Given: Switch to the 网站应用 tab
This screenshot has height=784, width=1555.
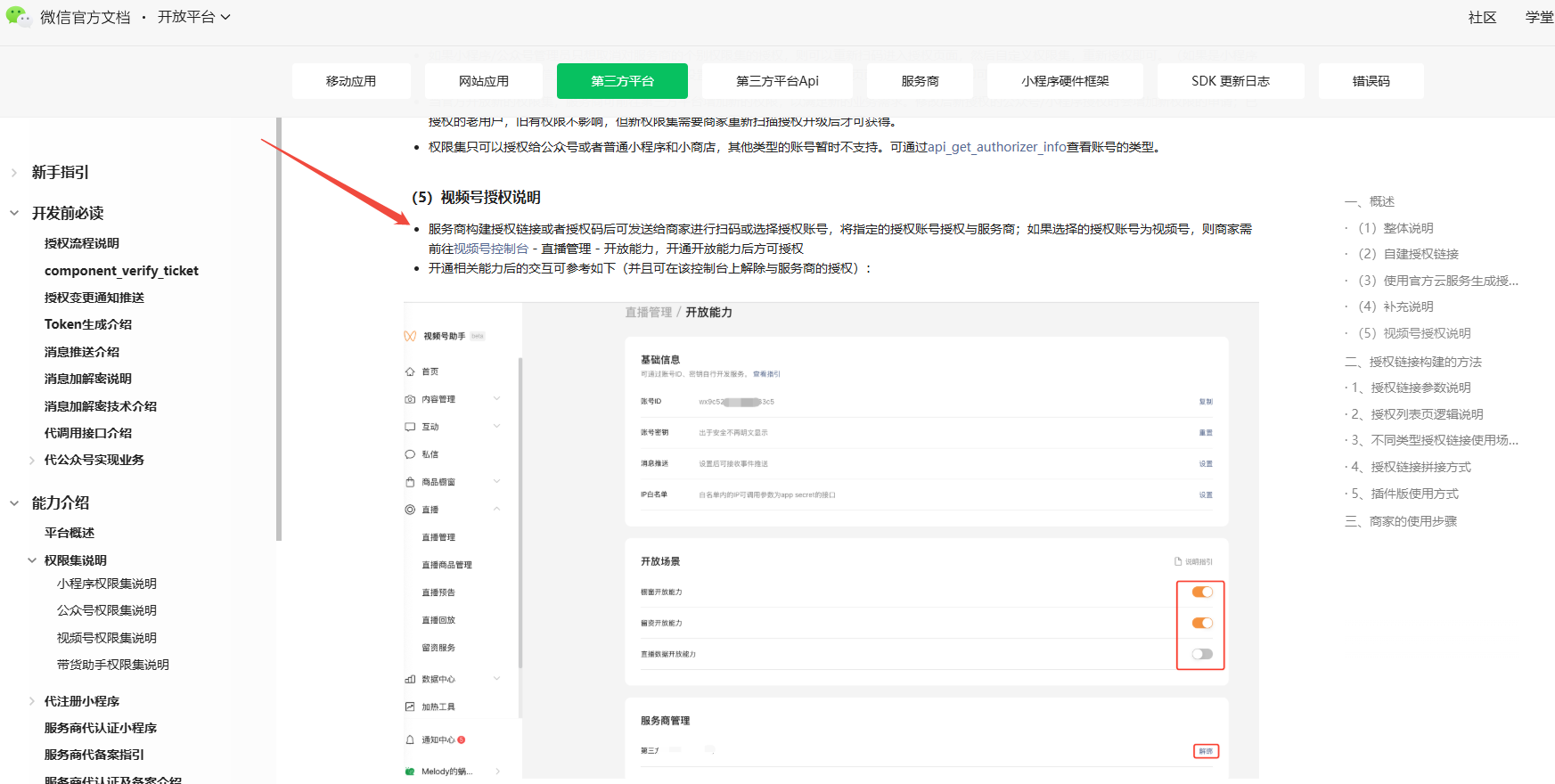Looking at the screenshot, I should [484, 81].
